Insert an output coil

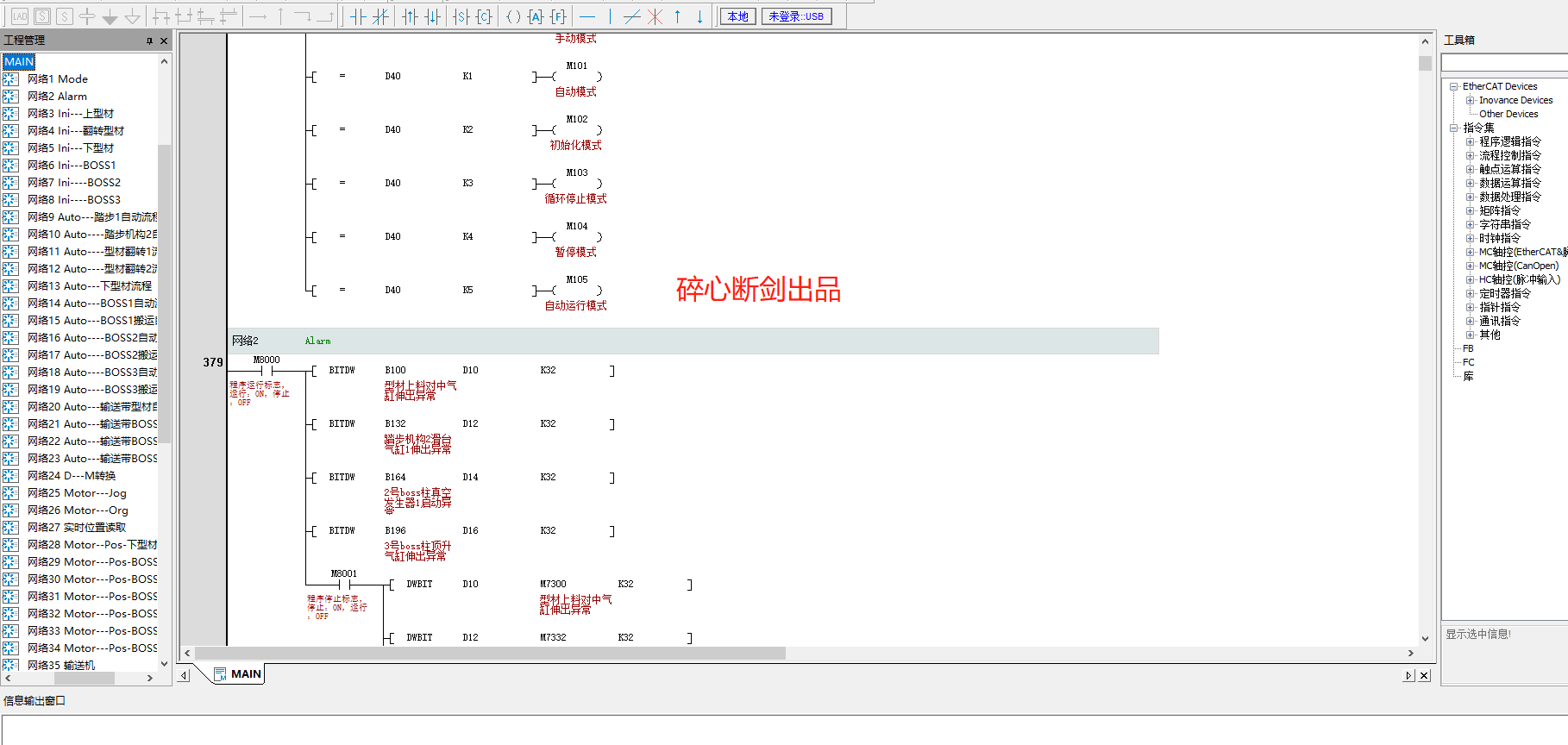(x=513, y=16)
